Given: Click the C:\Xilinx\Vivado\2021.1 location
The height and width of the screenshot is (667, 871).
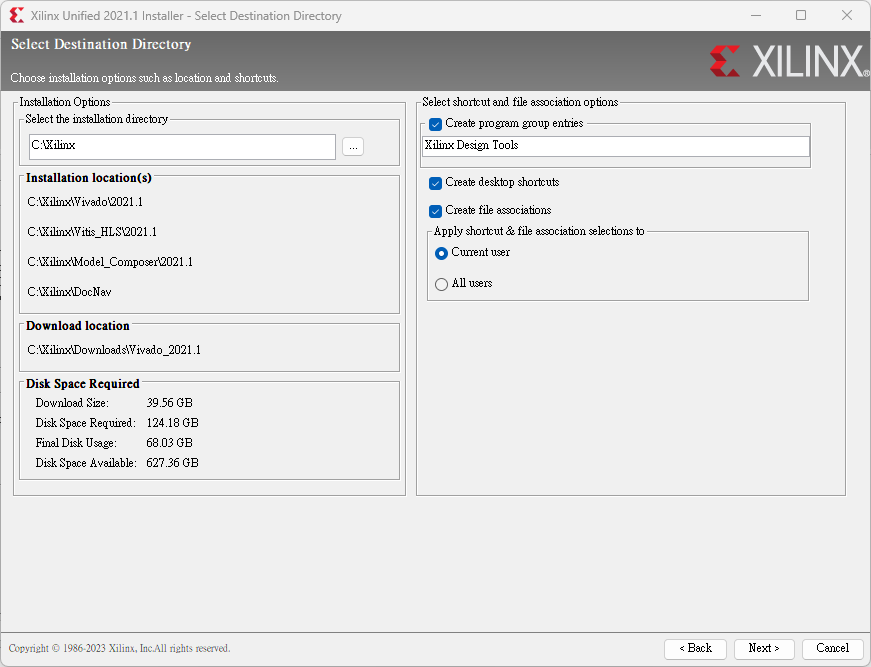Looking at the screenshot, I should coord(85,202).
